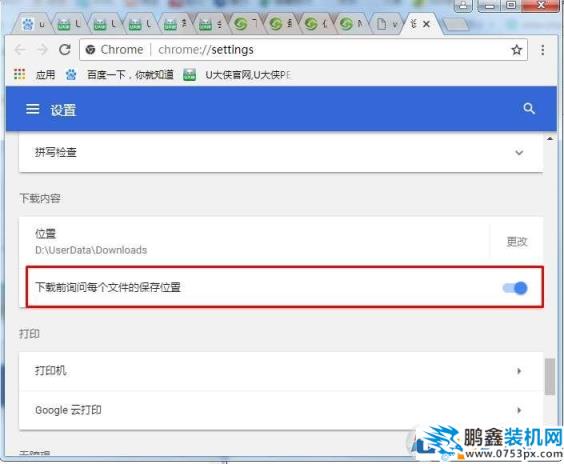Reload the page with refresh icon
Image resolution: width=564 pixels, height=464 pixels.
coord(65,50)
